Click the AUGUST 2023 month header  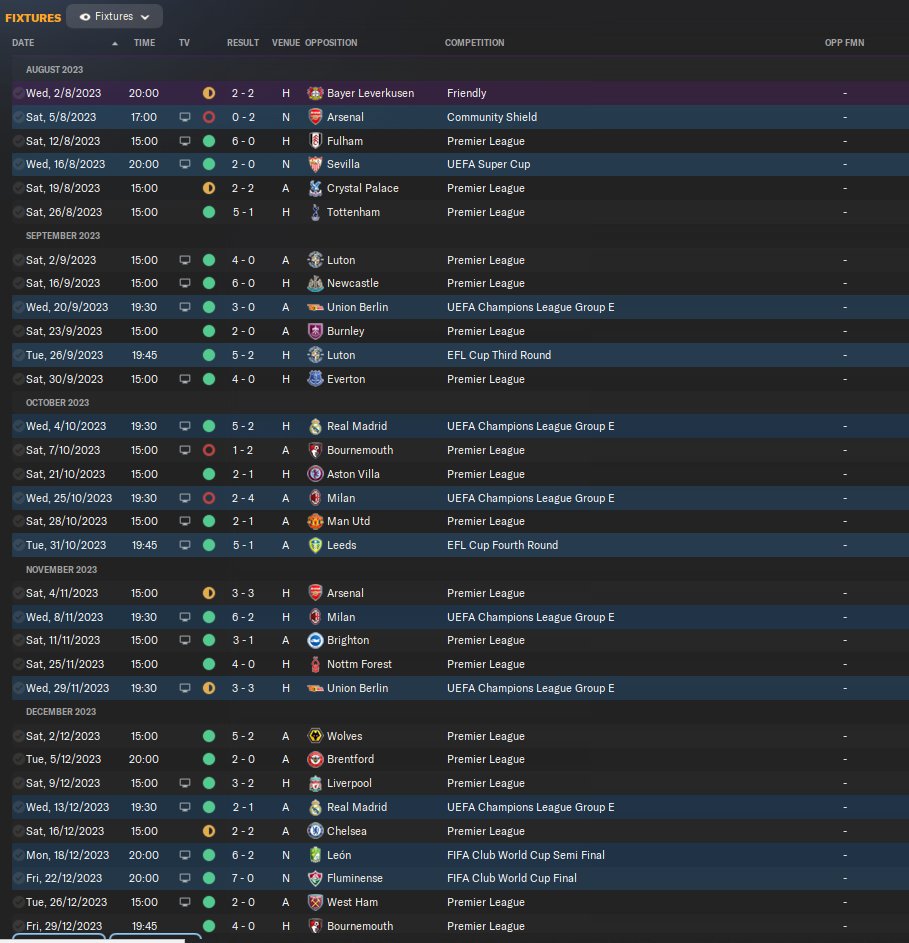click(x=54, y=70)
